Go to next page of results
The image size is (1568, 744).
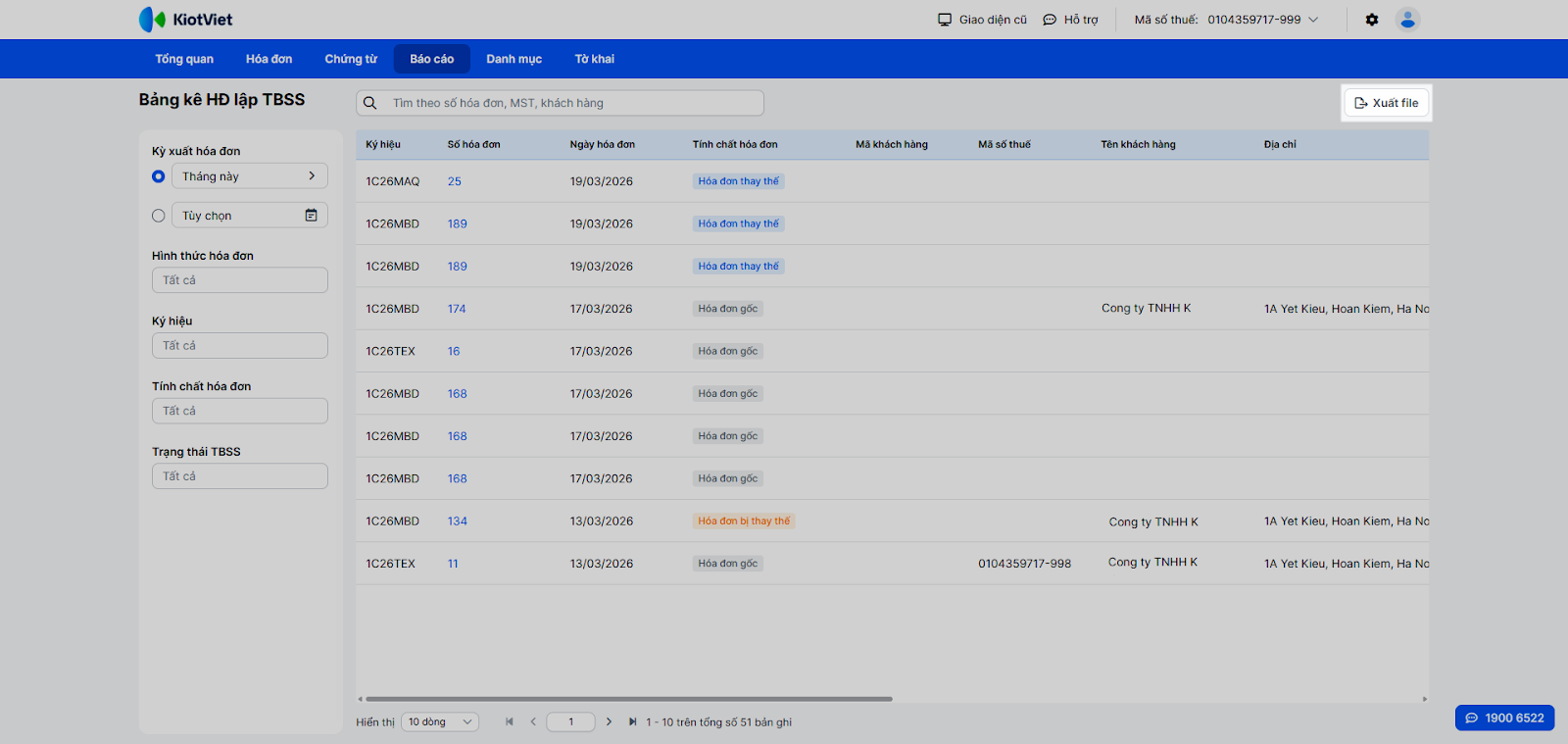point(609,722)
